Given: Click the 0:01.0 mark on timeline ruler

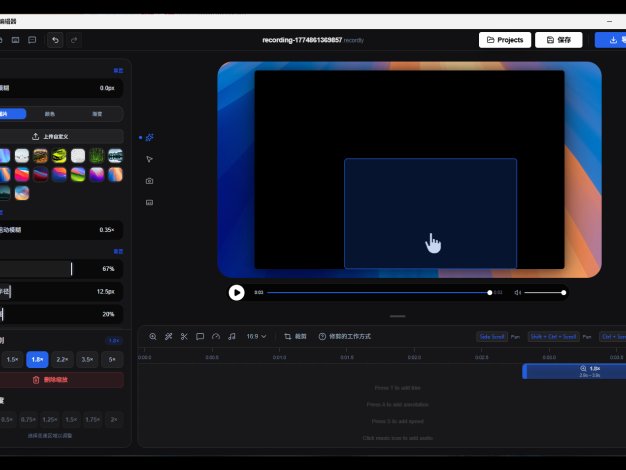Looking at the screenshot, I should pos(279,357).
